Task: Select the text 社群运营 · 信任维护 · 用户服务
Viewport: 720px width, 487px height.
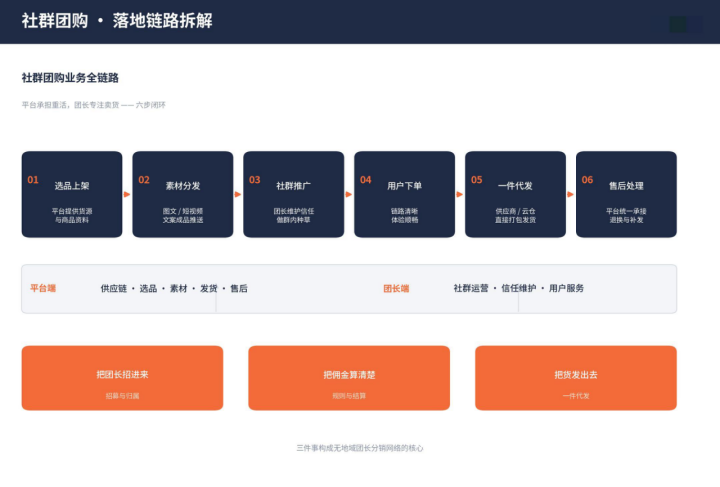Action: pos(519,288)
